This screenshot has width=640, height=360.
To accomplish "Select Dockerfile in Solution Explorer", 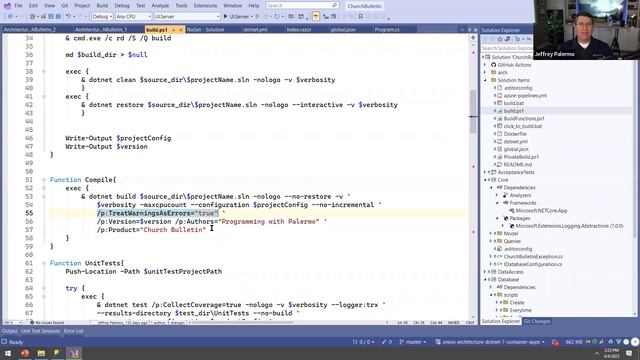I will (x=515, y=134).
